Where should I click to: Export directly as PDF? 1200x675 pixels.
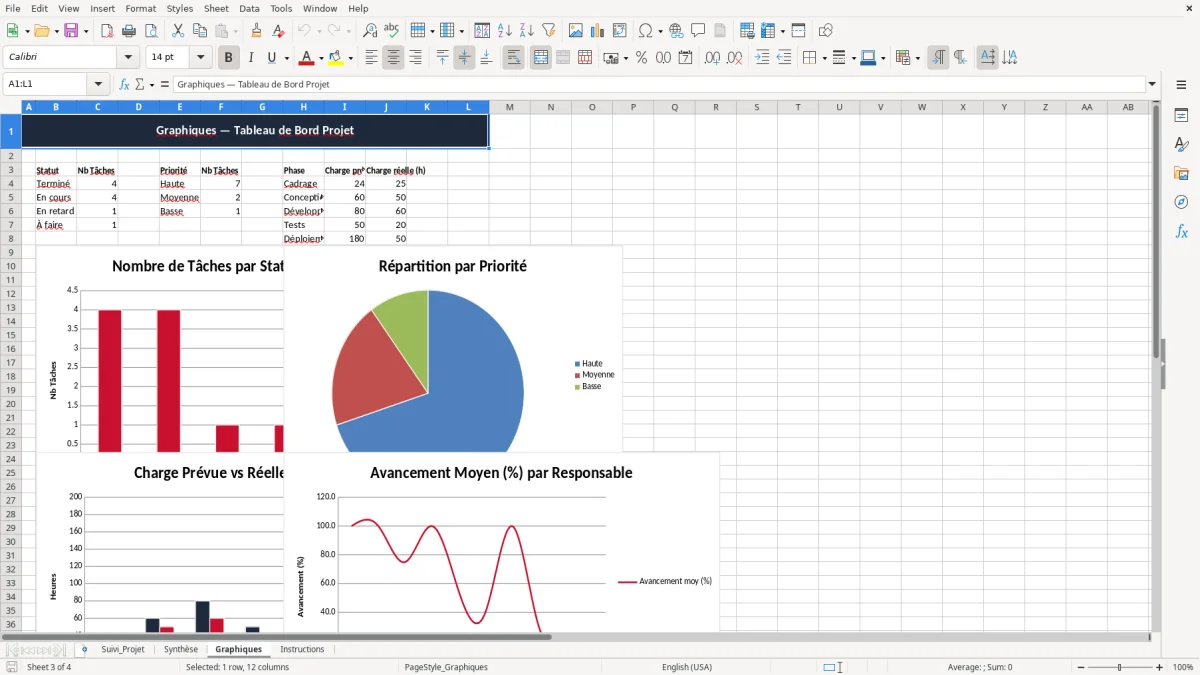click(107, 31)
